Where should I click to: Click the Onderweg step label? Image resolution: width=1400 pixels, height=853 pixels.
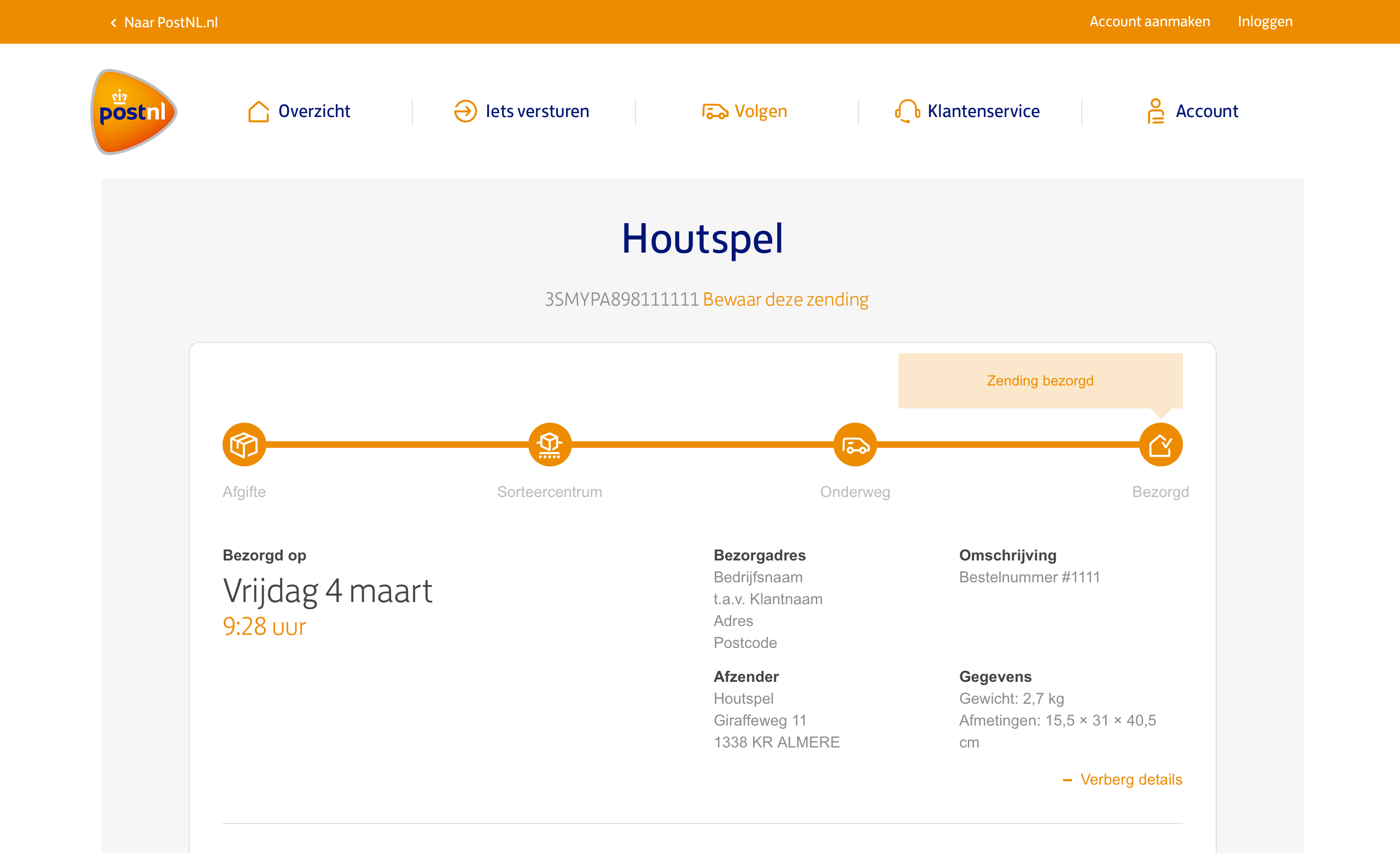[x=855, y=492]
